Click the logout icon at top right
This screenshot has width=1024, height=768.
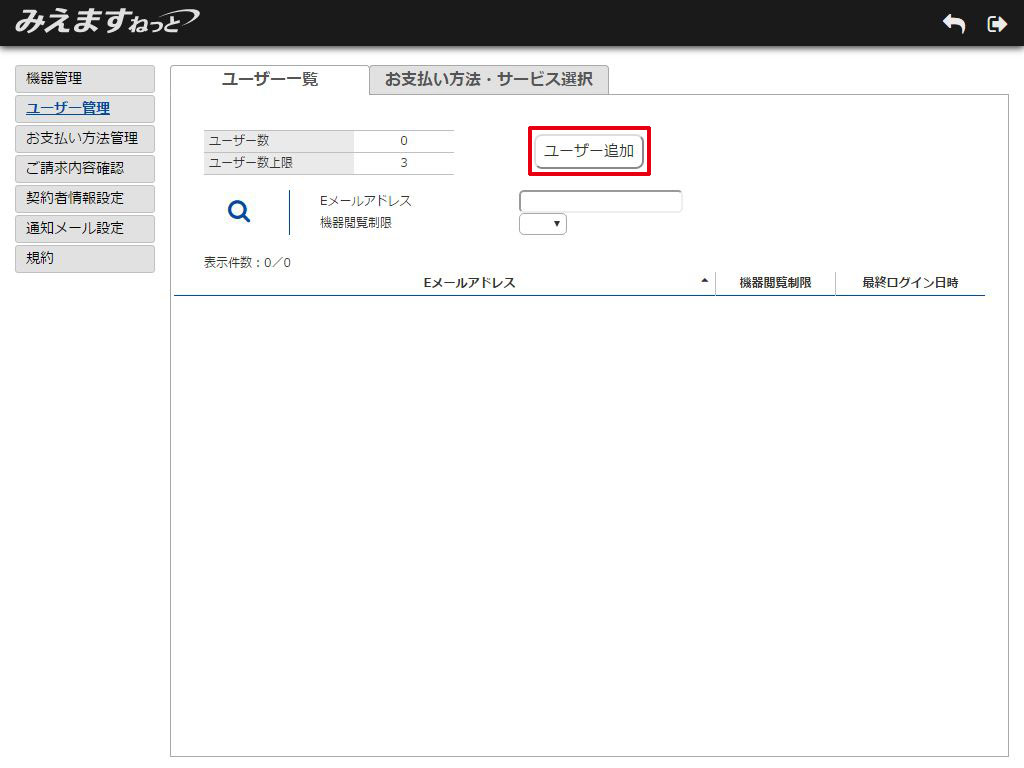[996, 24]
